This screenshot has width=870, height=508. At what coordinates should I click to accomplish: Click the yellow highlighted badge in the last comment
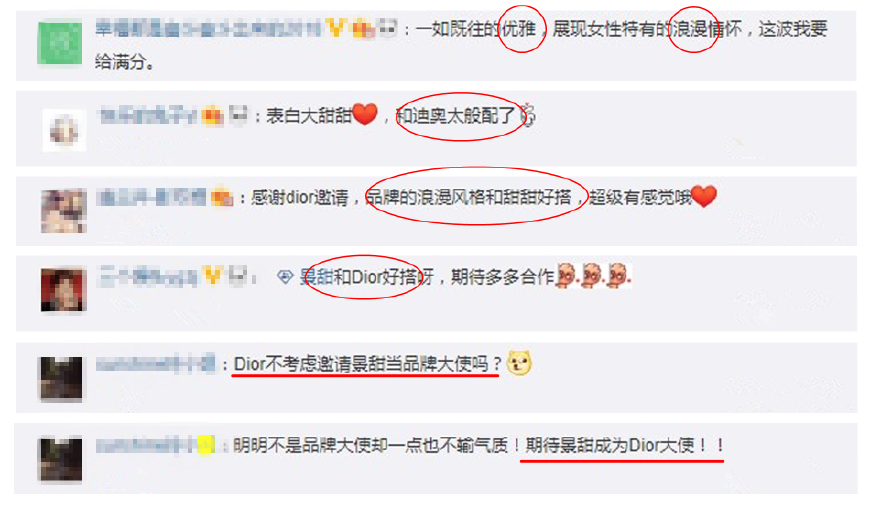[206, 445]
